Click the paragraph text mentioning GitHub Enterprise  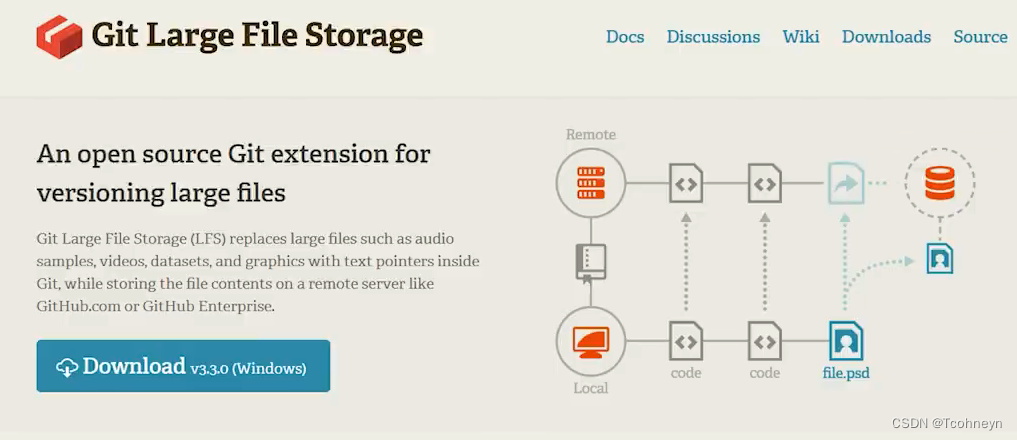[x=258, y=273]
